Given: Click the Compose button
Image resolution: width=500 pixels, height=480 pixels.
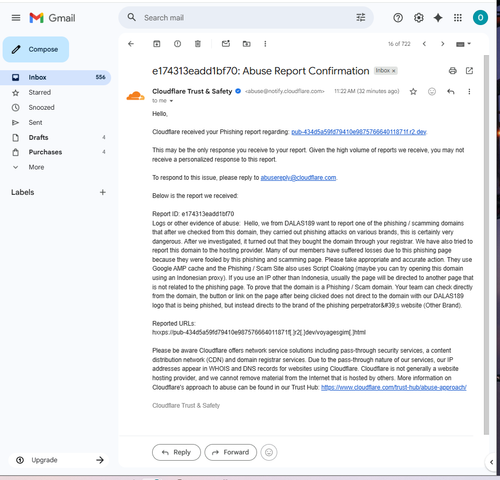Looking at the screenshot, I should [36, 49].
